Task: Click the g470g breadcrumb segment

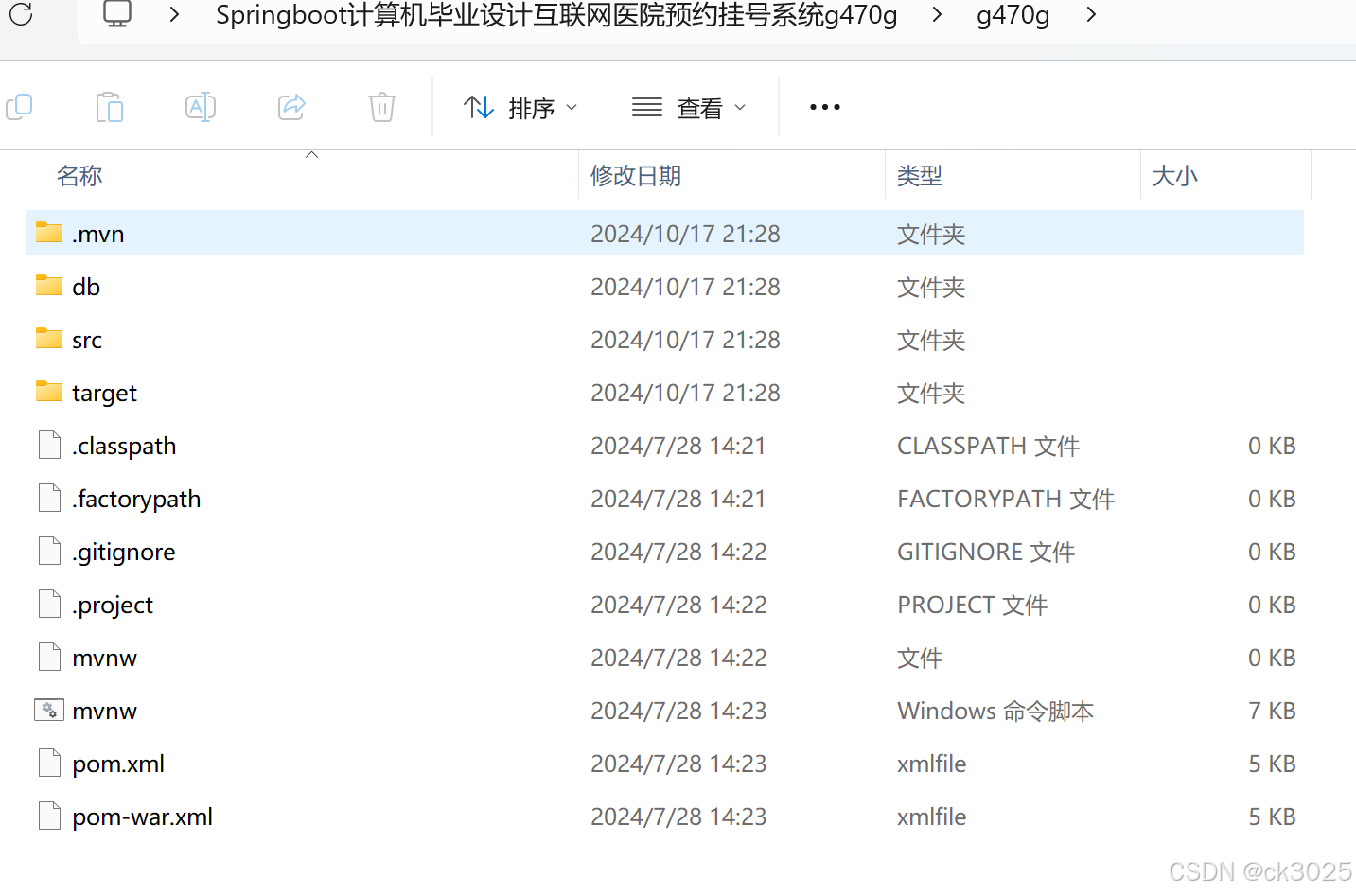Action: click(x=1013, y=15)
